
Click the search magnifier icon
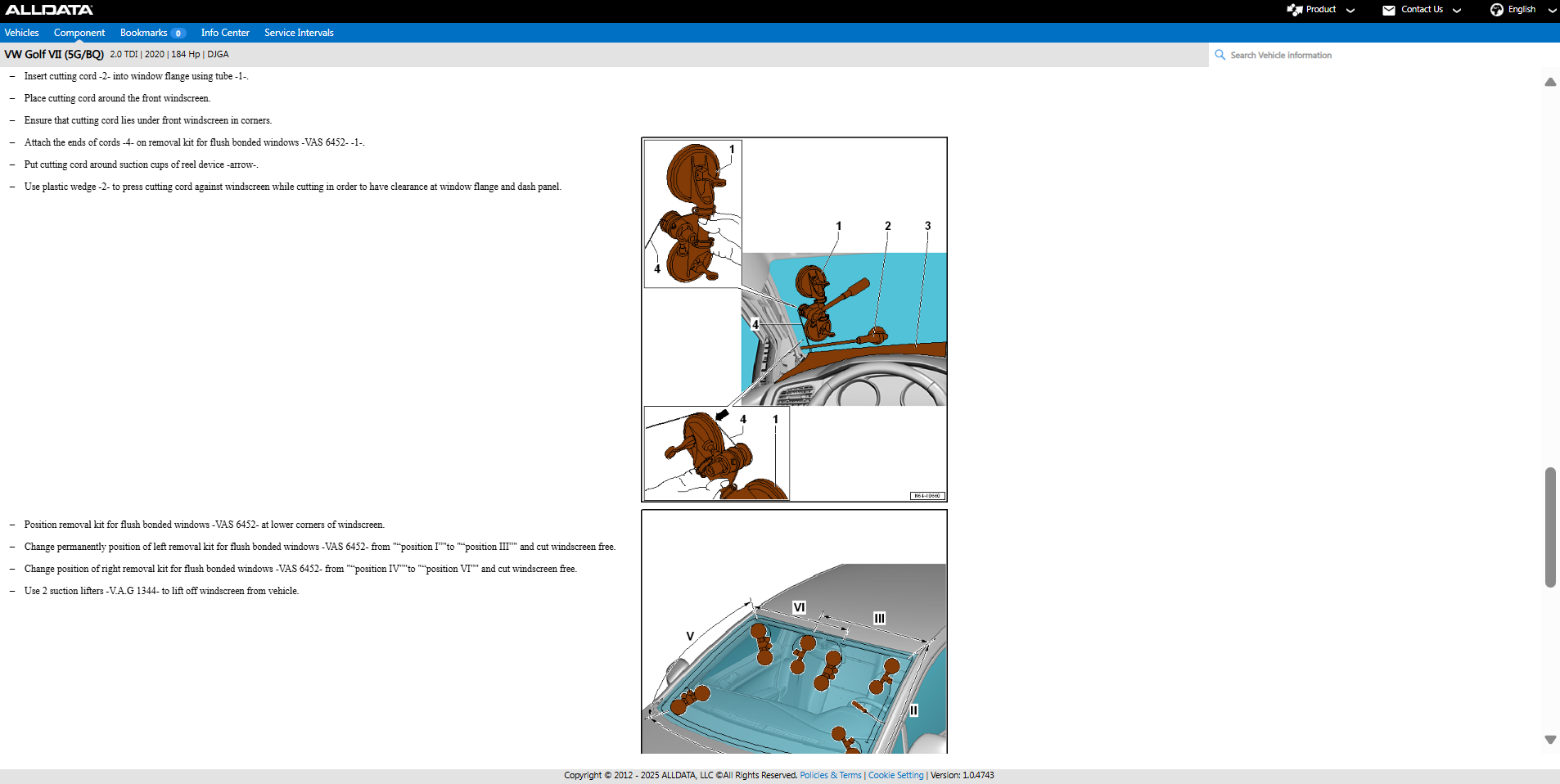coord(1220,55)
